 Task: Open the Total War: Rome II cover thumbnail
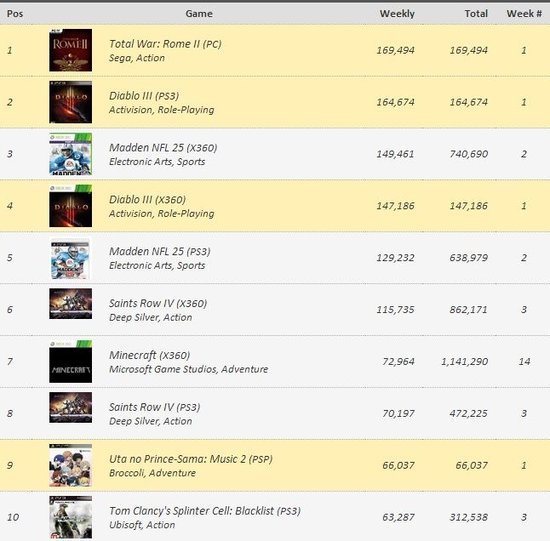pyautogui.click(x=71, y=50)
